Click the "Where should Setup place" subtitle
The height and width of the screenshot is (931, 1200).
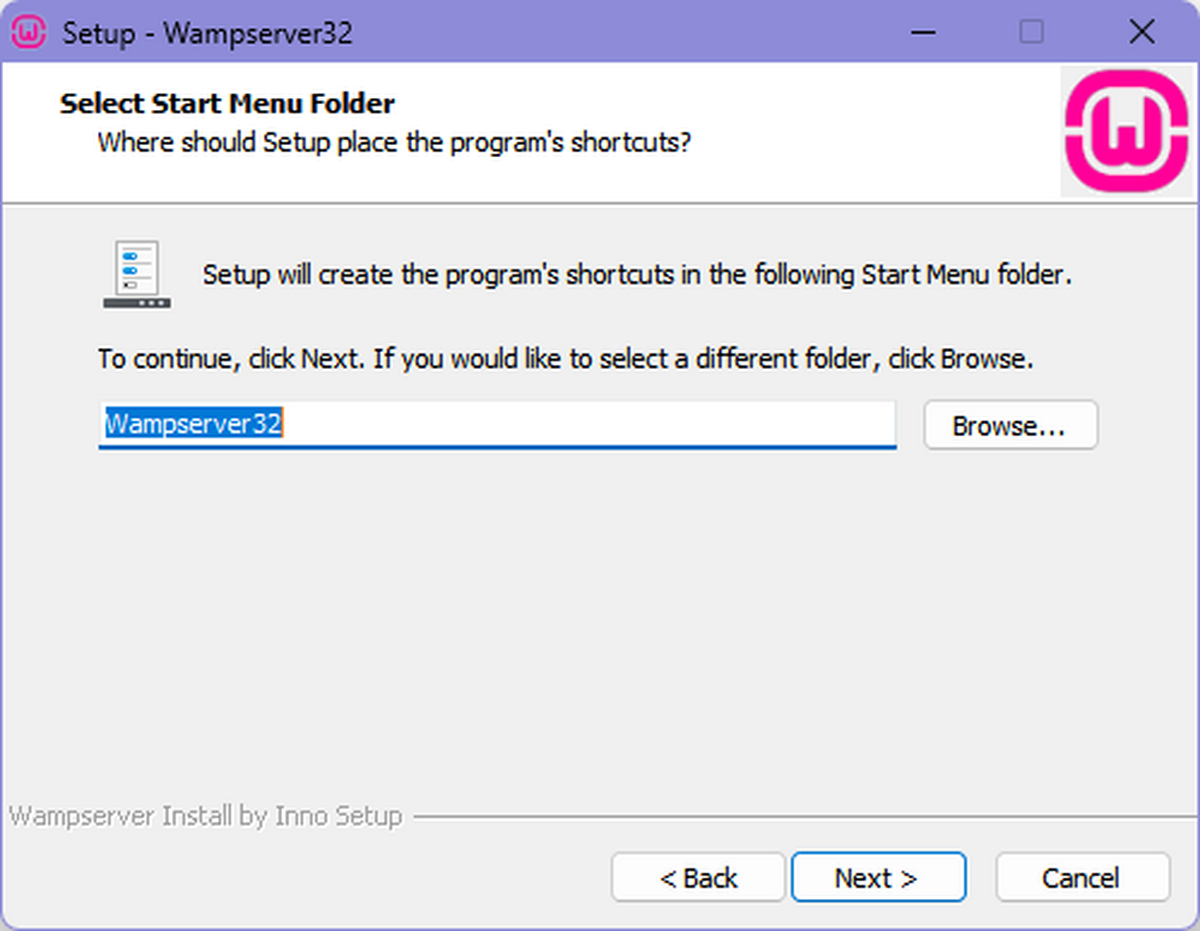point(394,142)
